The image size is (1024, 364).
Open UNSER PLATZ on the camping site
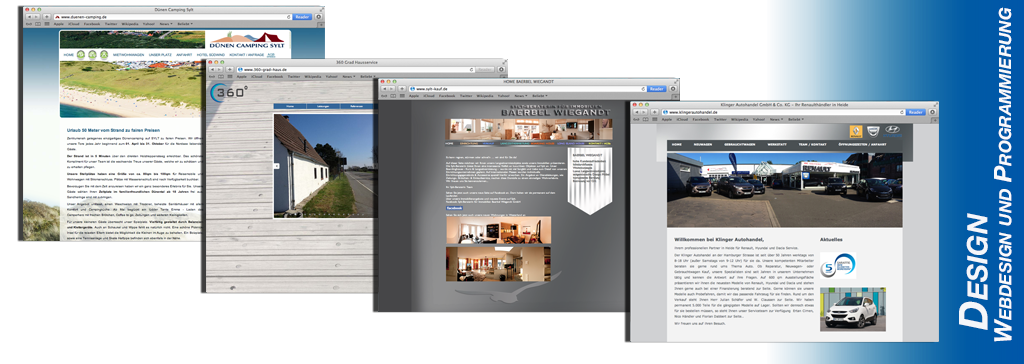[160, 55]
